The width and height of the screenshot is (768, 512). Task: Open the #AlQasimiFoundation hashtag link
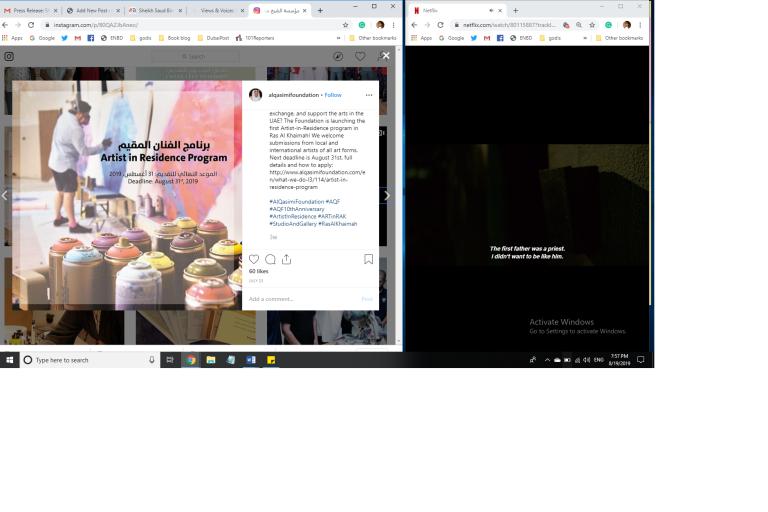[x=296, y=201]
